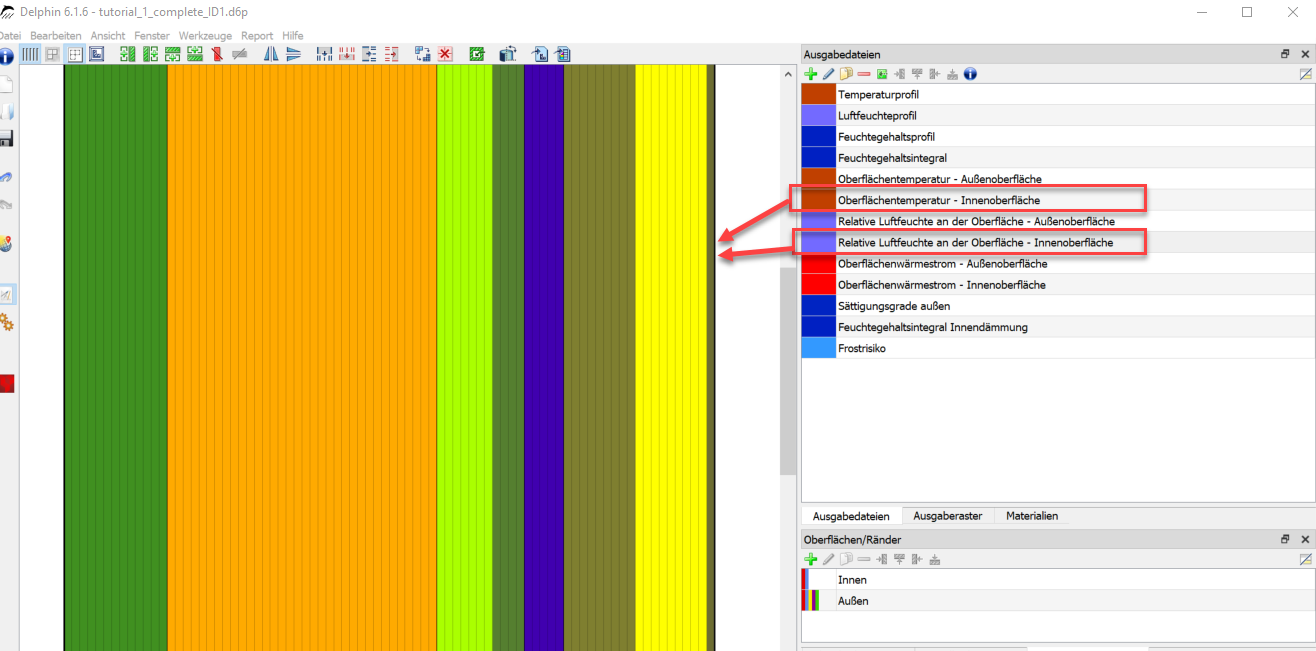Select the Innen surface entry

1058,579
